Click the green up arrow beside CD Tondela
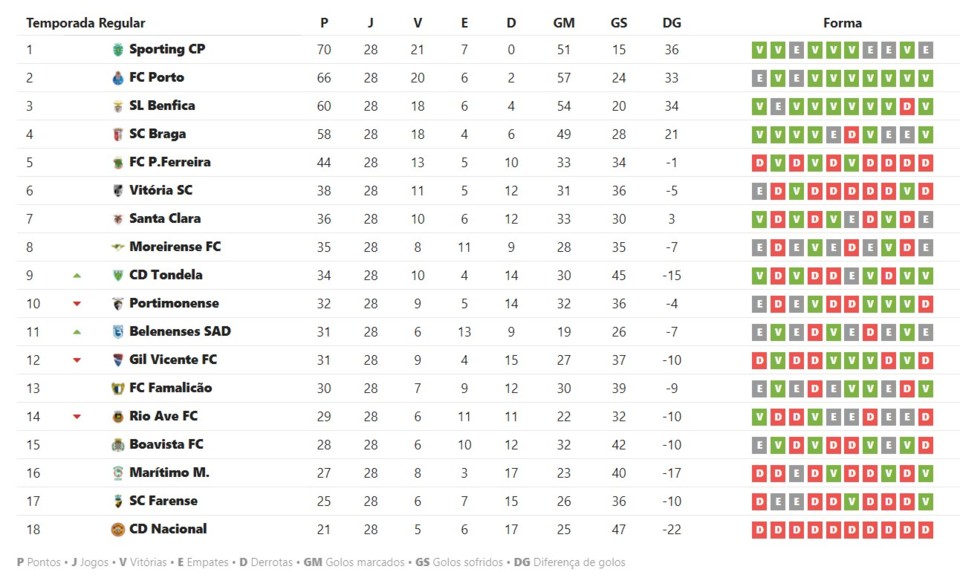960x575 pixels. 77,275
